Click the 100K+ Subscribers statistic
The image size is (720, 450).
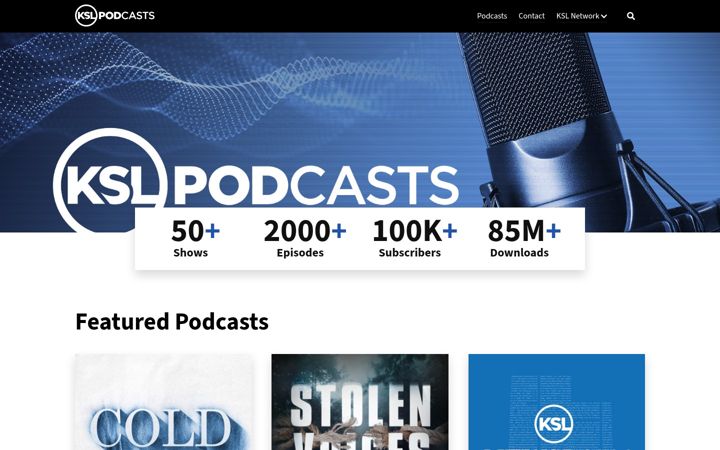click(x=414, y=238)
